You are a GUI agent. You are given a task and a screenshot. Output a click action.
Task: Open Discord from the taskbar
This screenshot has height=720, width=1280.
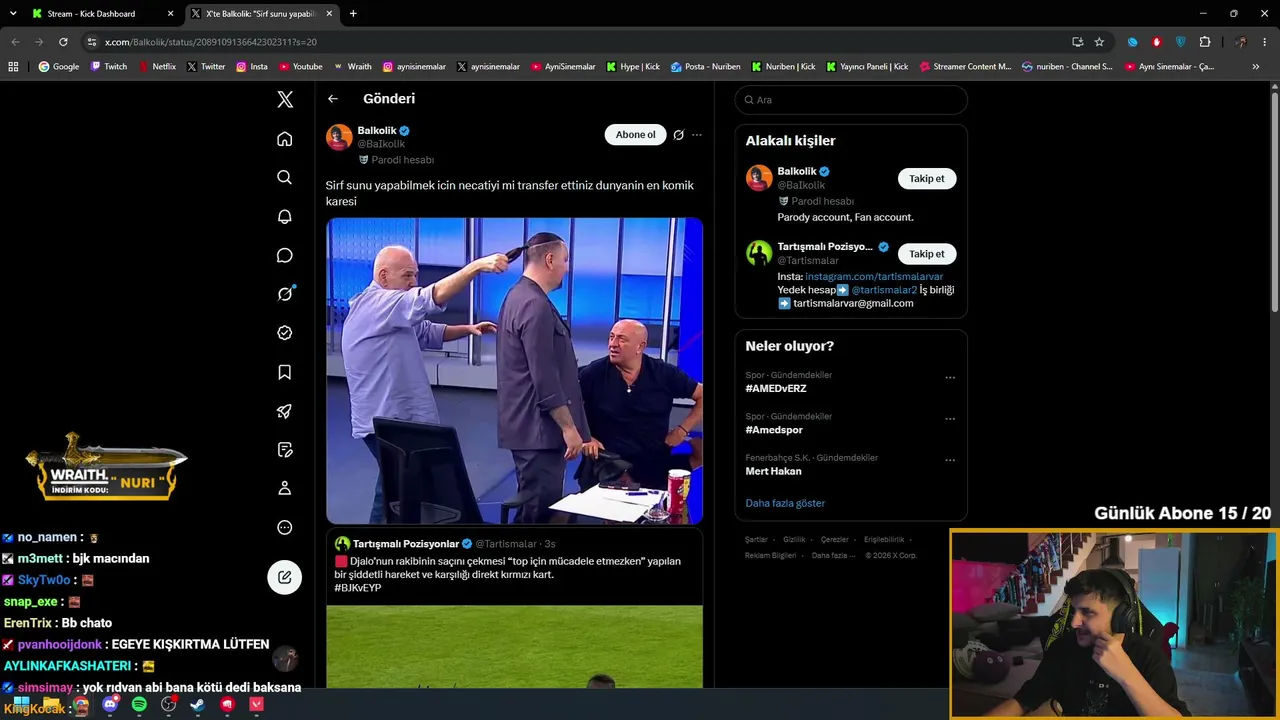click(110, 705)
